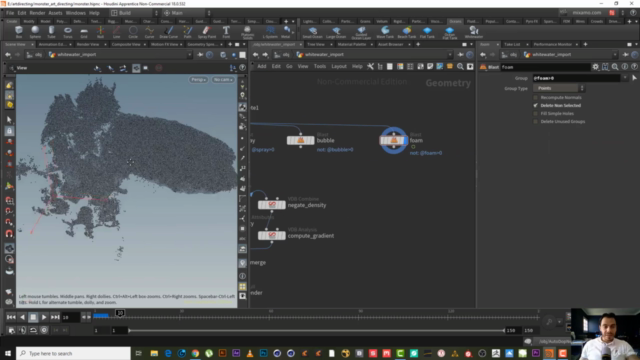Select the Draw Curve tool
The height and width of the screenshot is (360, 640).
[169, 32]
